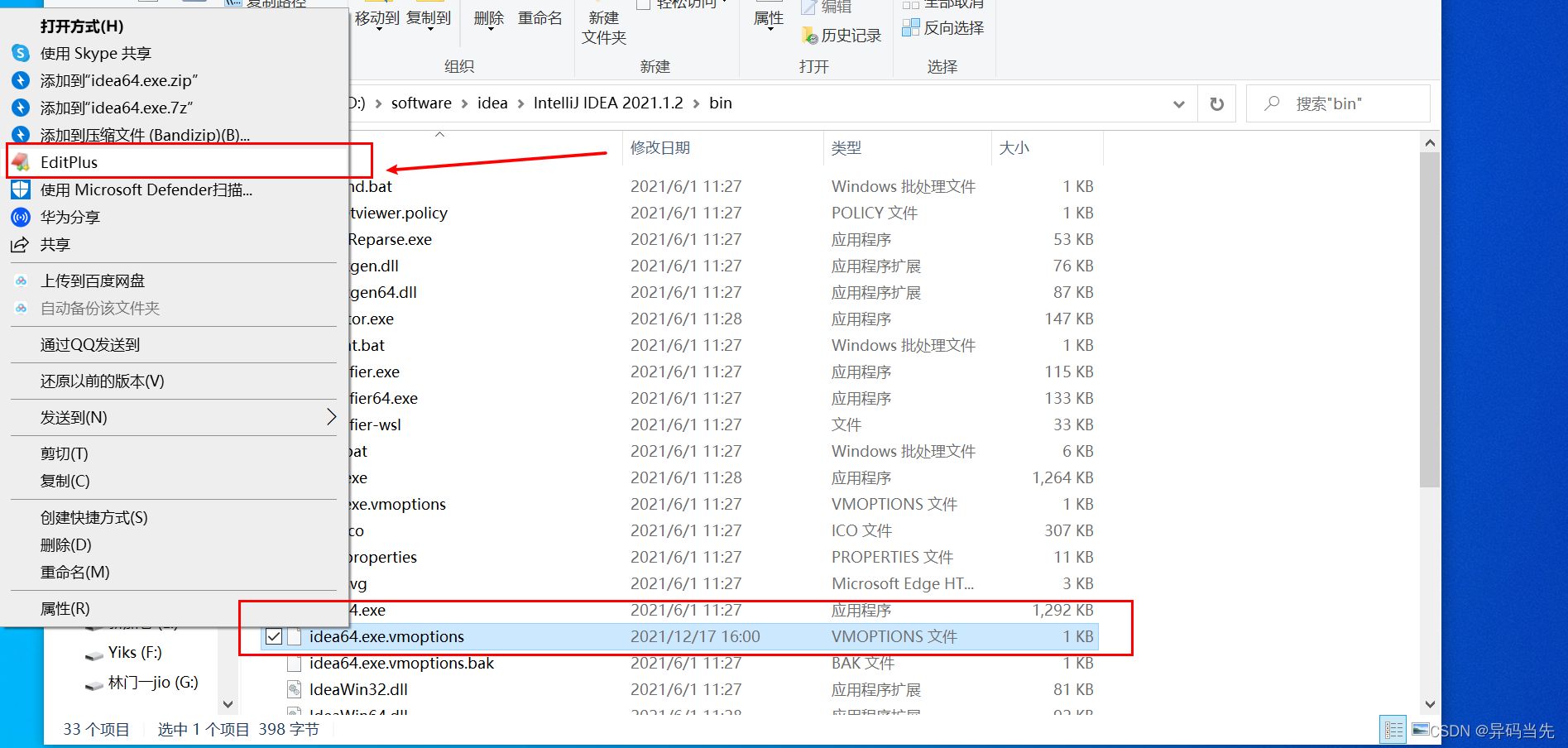
Task: Click 反向选择 button in ribbon
Action: (943, 27)
